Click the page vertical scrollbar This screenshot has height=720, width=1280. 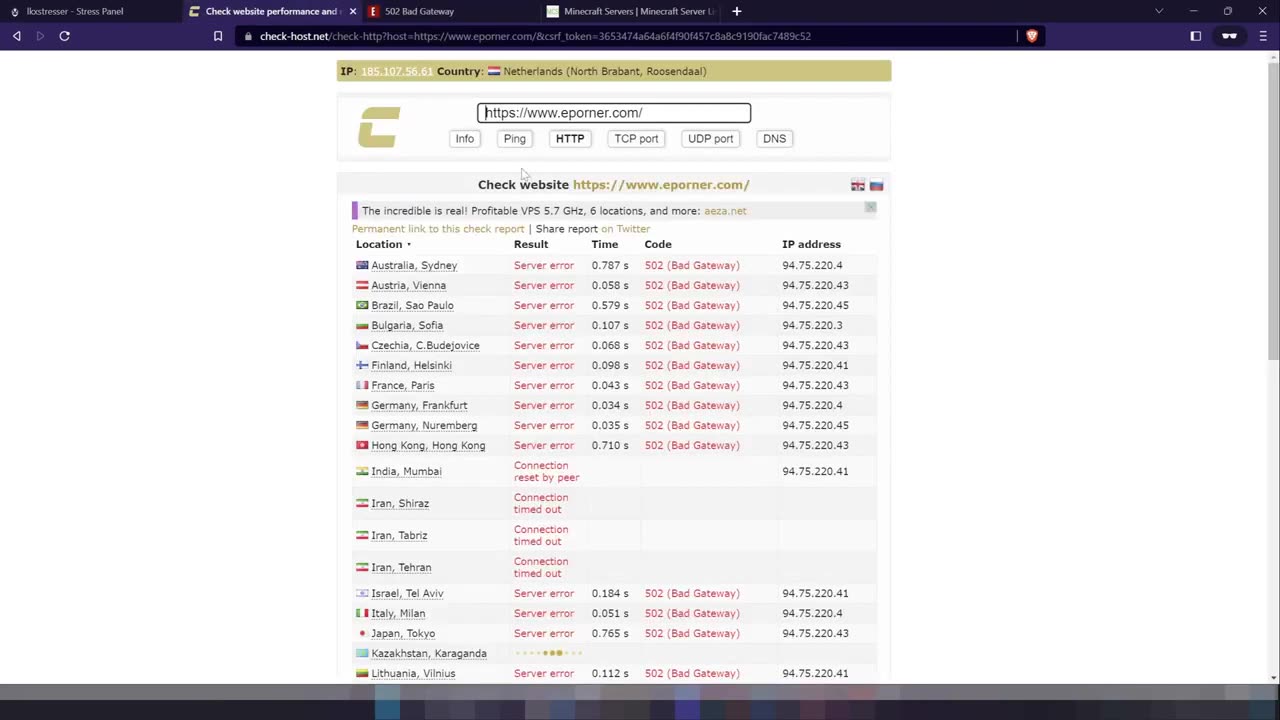1273,210
